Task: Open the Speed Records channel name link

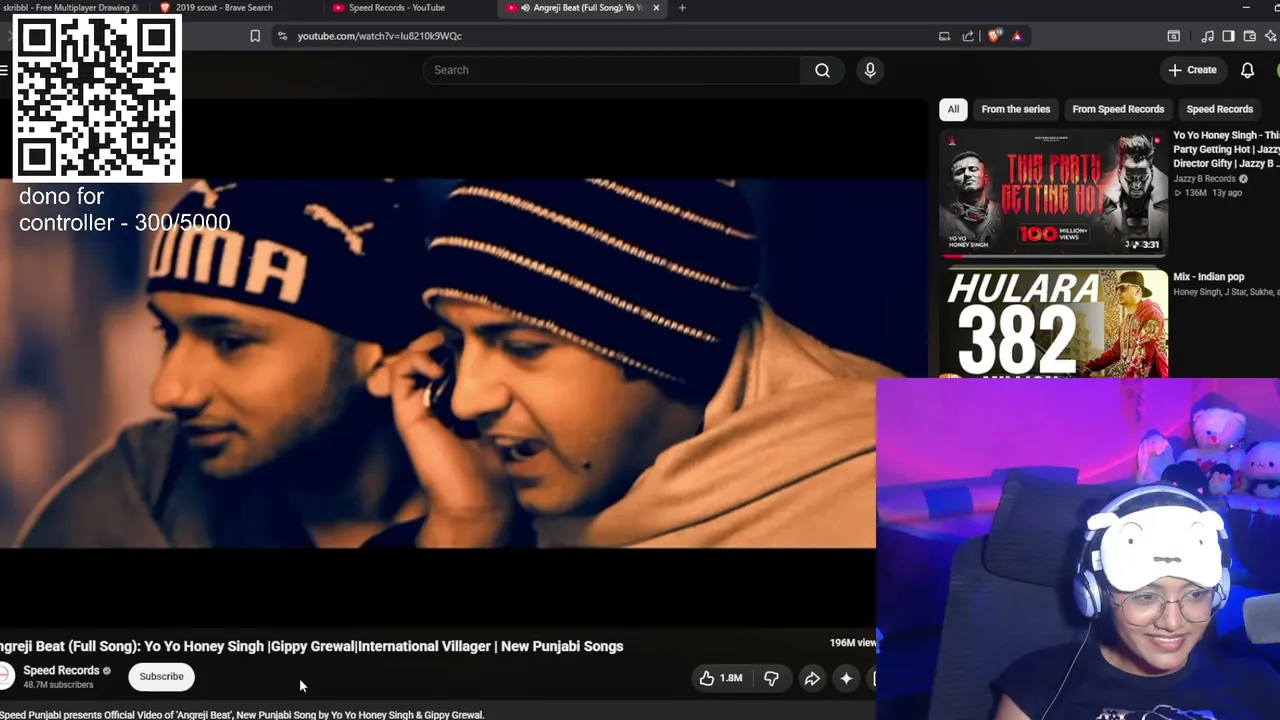Action: [61, 670]
